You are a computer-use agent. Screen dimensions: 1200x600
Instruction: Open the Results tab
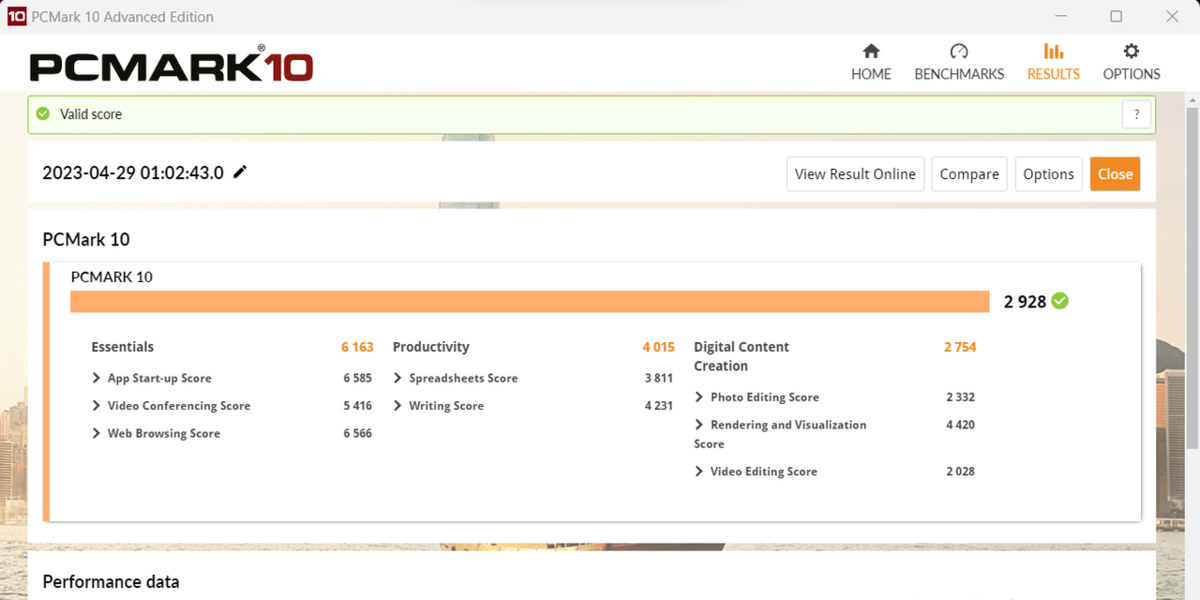tap(1053, 62)
